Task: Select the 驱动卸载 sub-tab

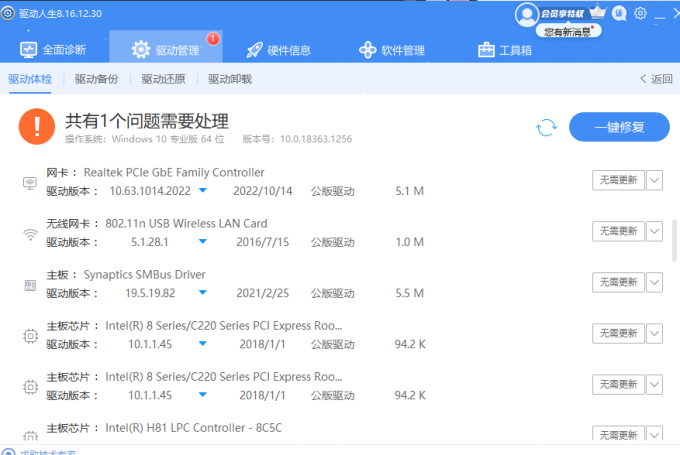Action: pyautogui.click(x=230, y=79)
